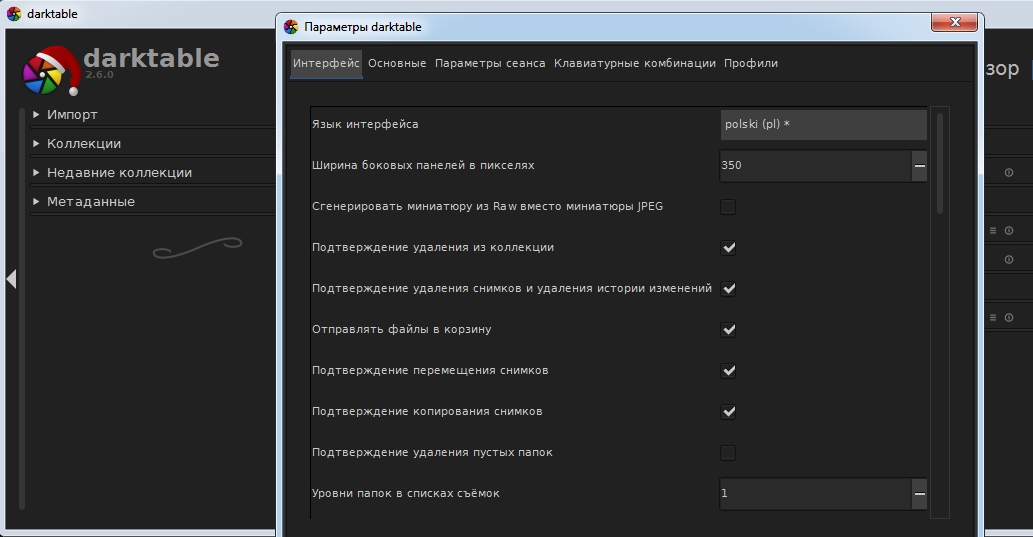Click the side panel width input field
The width and height of the screenshot is (1033, 537).
814,166
